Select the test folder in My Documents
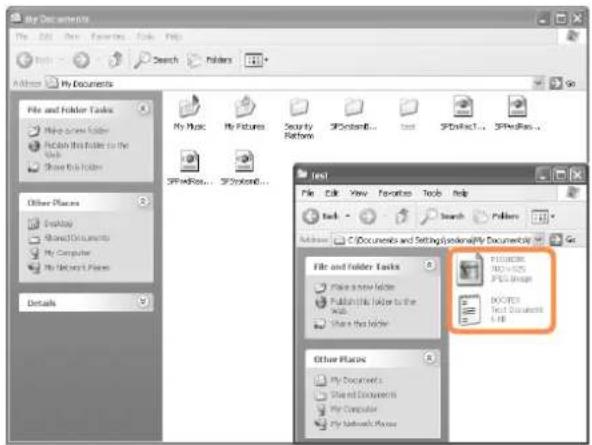 coord(408,114)
